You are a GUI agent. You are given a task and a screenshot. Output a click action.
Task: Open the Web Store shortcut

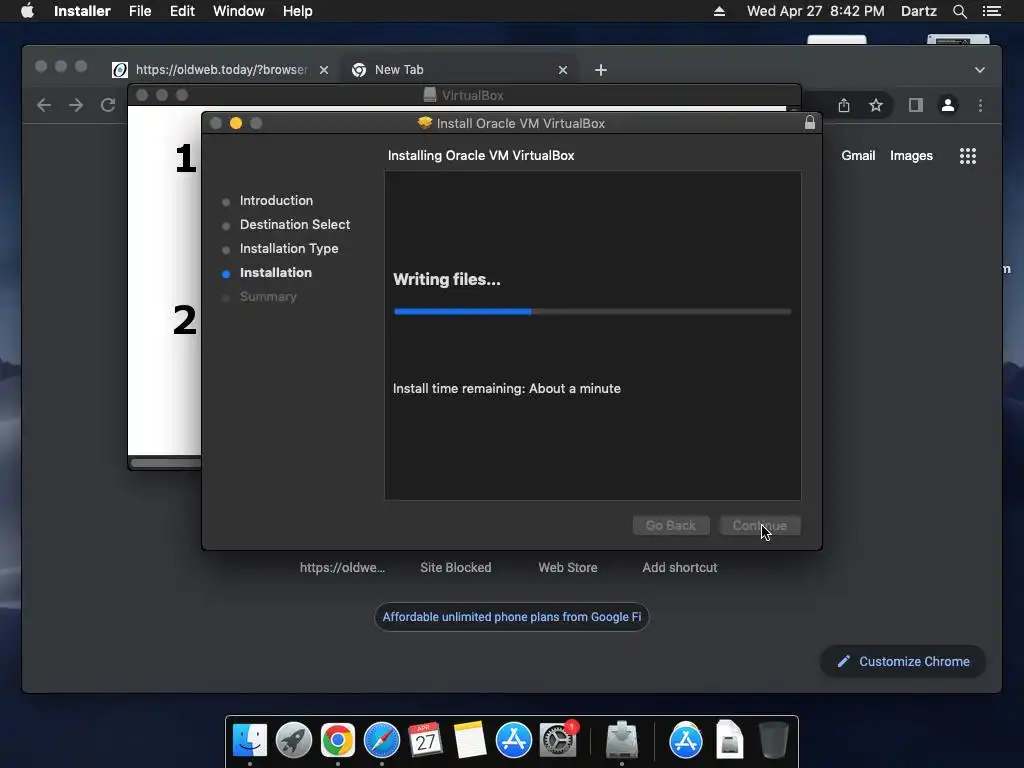click(568, 568)
